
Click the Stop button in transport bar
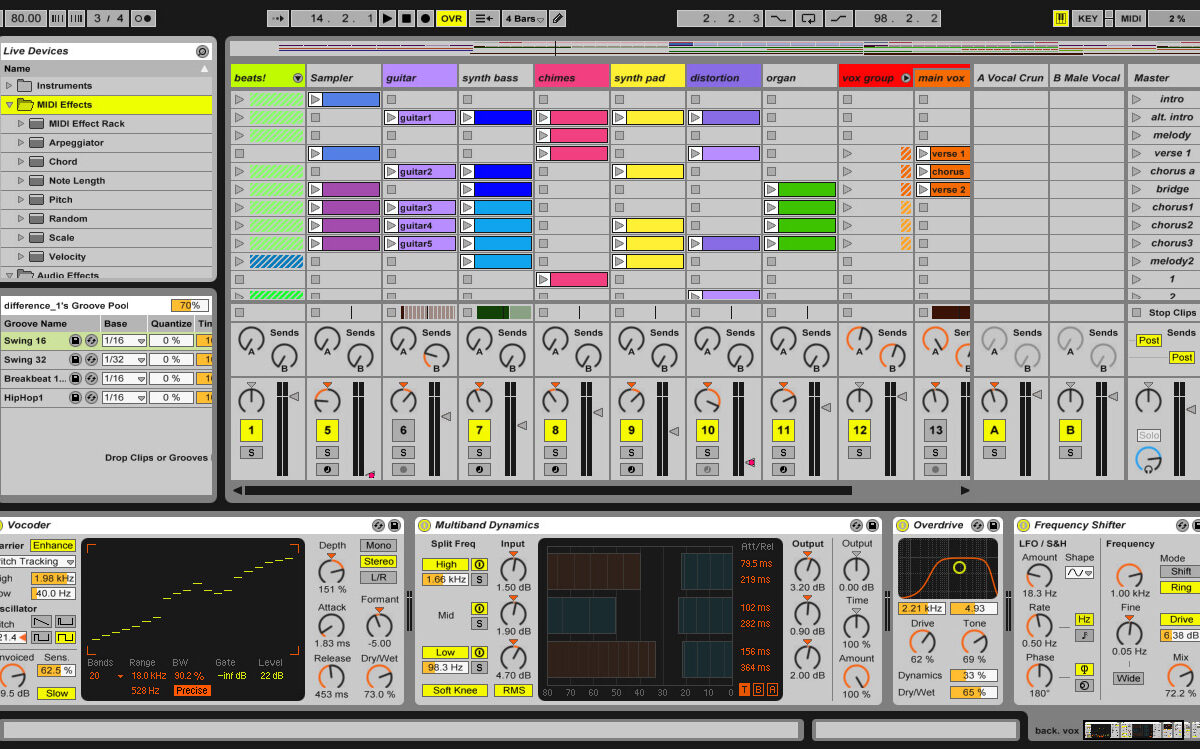406,18
